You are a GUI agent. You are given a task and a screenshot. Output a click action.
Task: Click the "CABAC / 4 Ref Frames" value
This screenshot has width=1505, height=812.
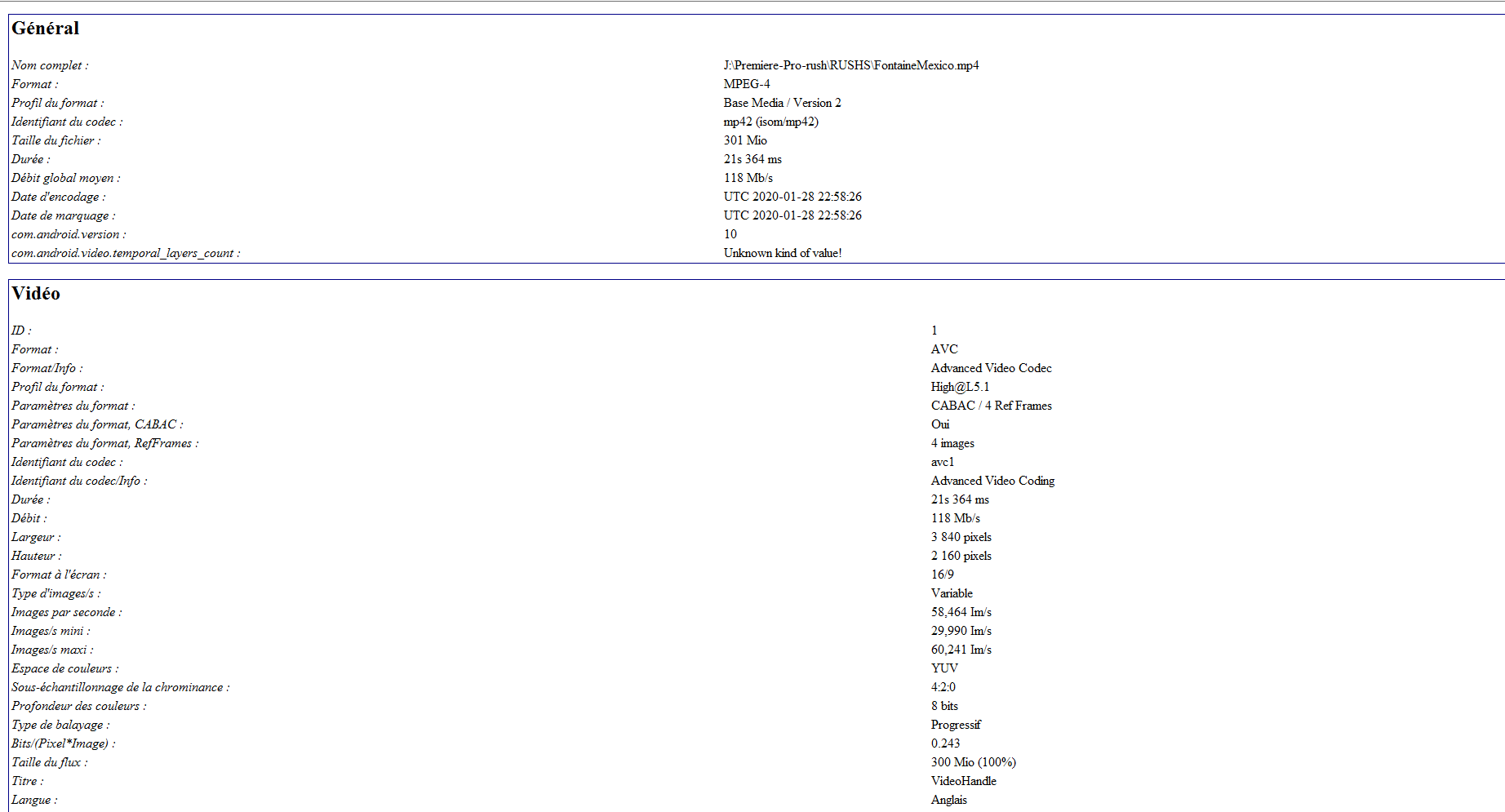click(x=991, y=406)
